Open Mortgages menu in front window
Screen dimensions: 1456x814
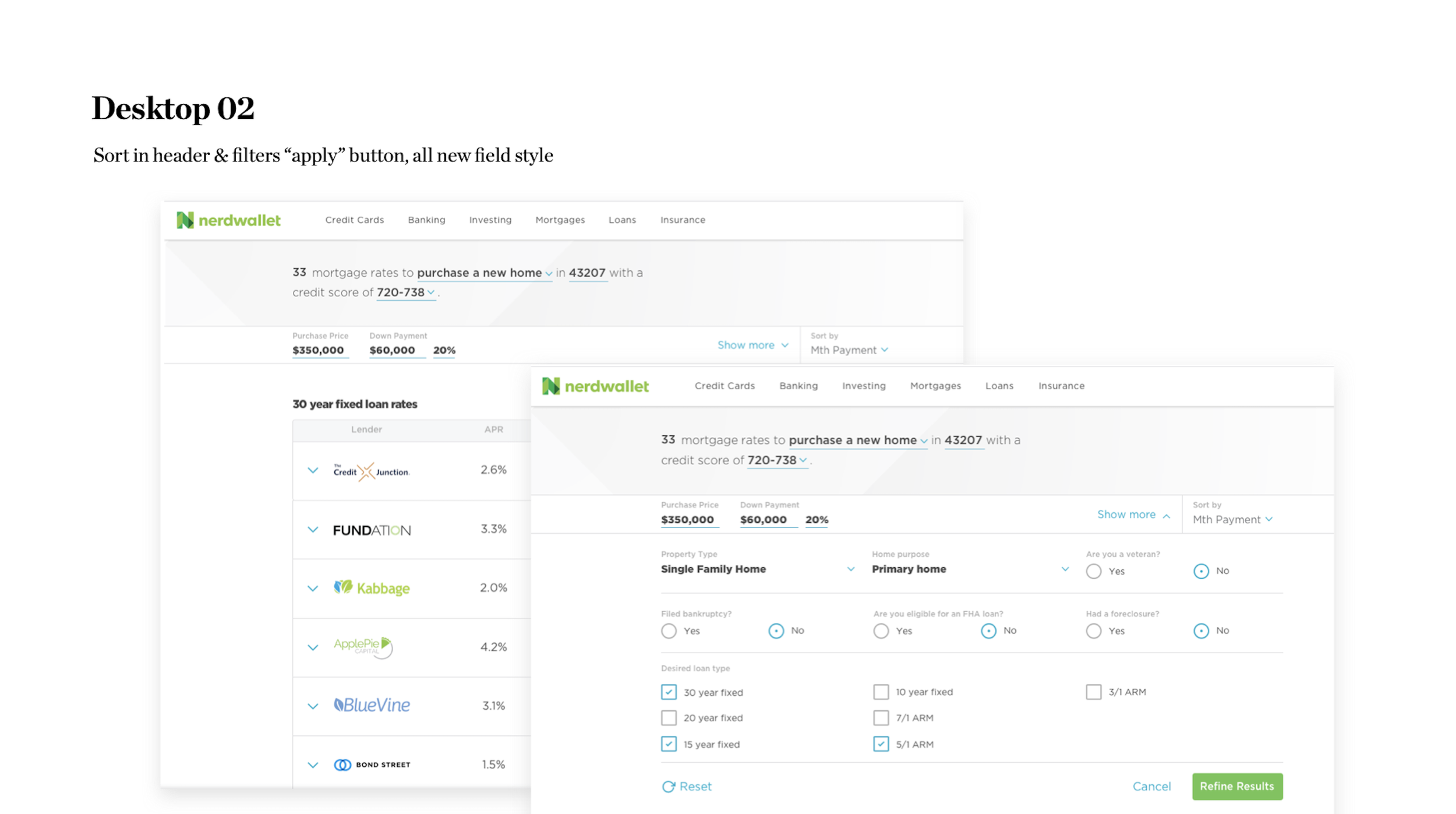click(x=935, y=386)
